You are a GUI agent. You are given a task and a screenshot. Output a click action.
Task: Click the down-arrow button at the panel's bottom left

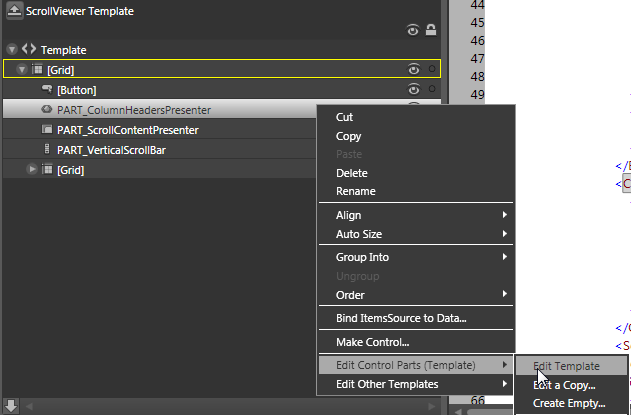[x=11, y=406]
